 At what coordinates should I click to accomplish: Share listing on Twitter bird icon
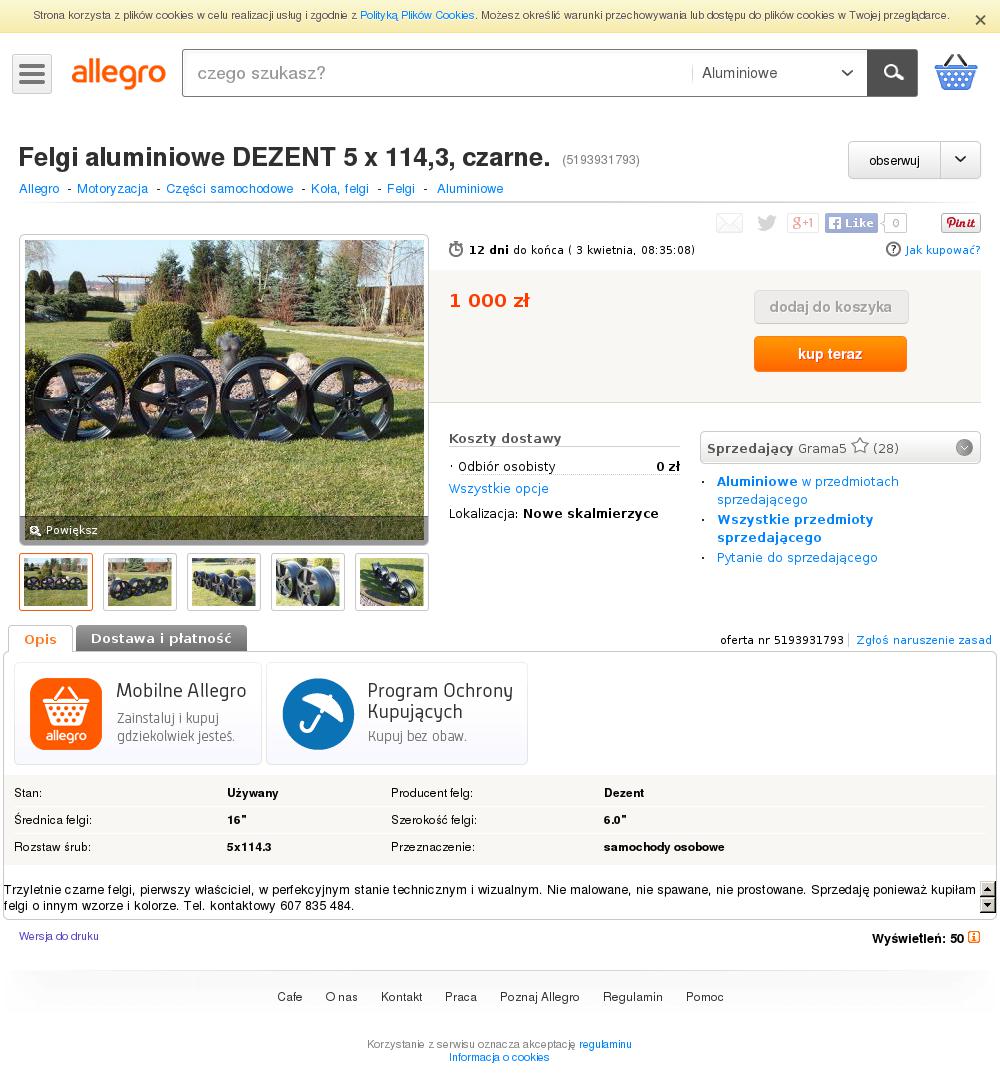click(766, 223)
